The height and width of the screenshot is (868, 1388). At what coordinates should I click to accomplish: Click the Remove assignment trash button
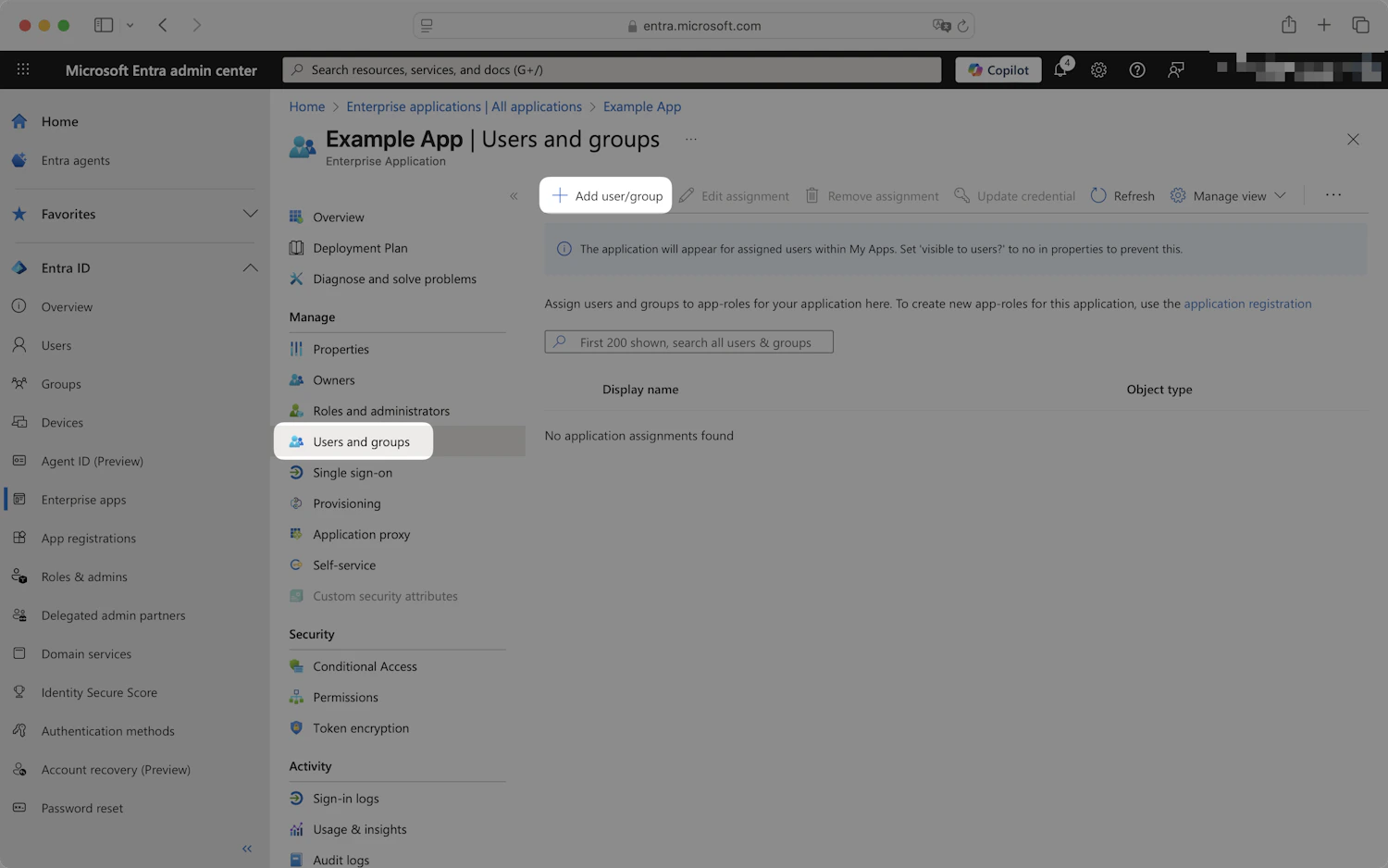872,196
